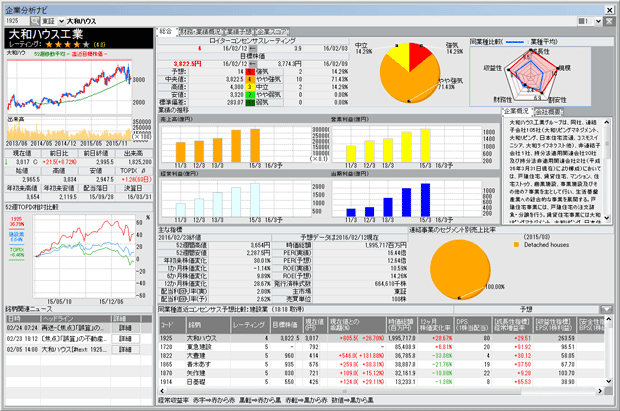Viewport: 620px width, 411px height.
Task: Click the orange やや強気 rating swatch
Action: click(x=250, y=80)
